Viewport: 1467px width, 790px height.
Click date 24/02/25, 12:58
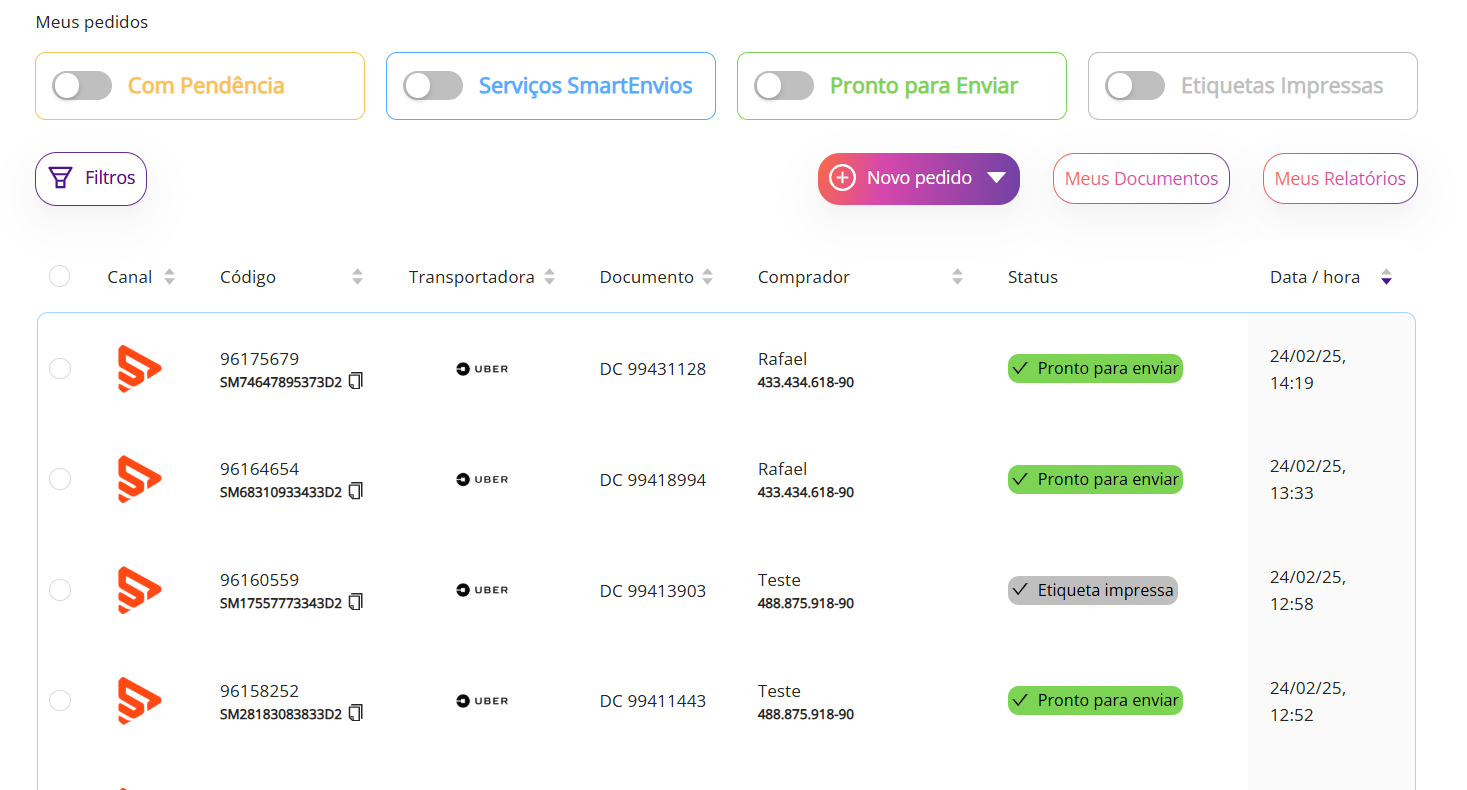click(x=1308, y=590)
